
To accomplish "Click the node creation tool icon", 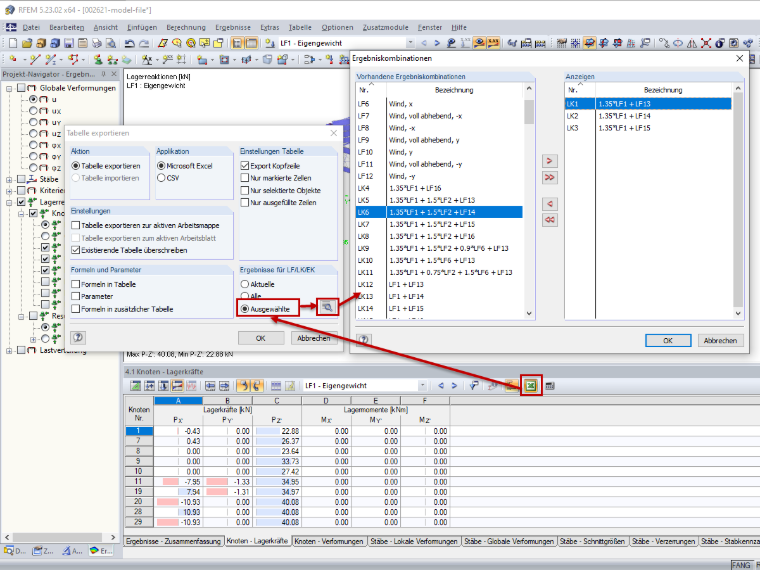I will pyautogui.click(x=12, y=60).
